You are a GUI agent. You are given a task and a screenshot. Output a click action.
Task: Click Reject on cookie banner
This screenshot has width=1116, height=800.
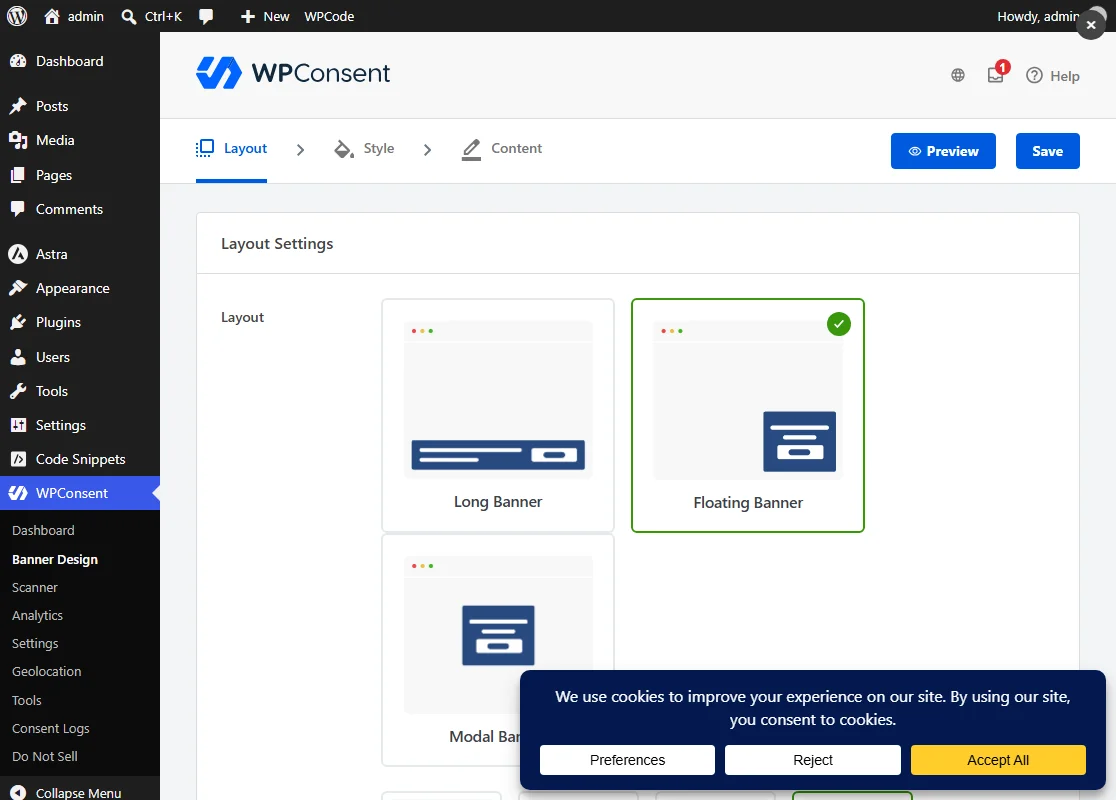point(813,760)
